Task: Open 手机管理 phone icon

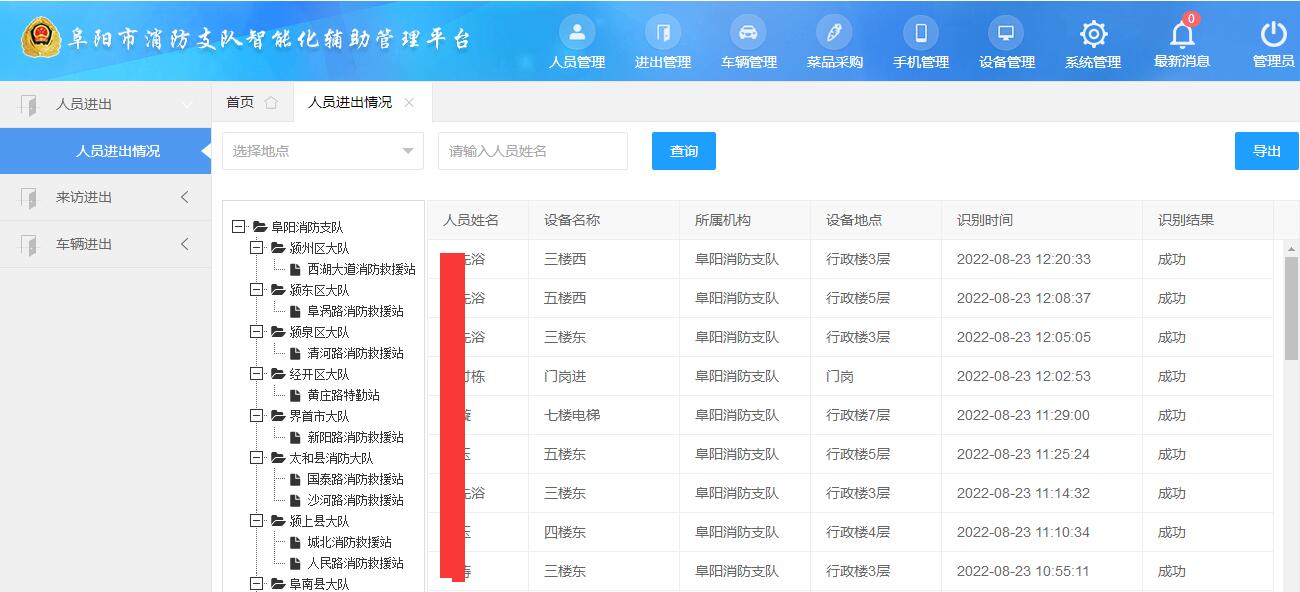Action: pos(920,34)
